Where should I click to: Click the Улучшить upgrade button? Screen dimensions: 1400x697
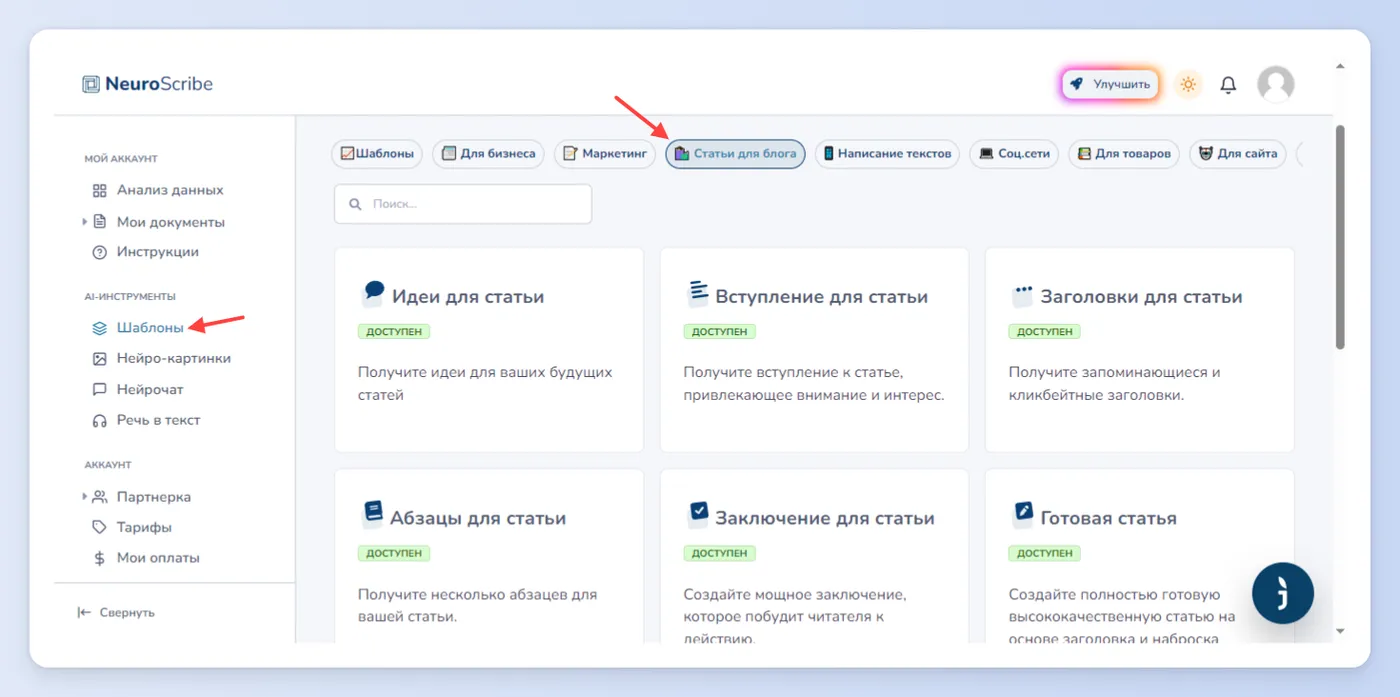[x=1110, y=85]
